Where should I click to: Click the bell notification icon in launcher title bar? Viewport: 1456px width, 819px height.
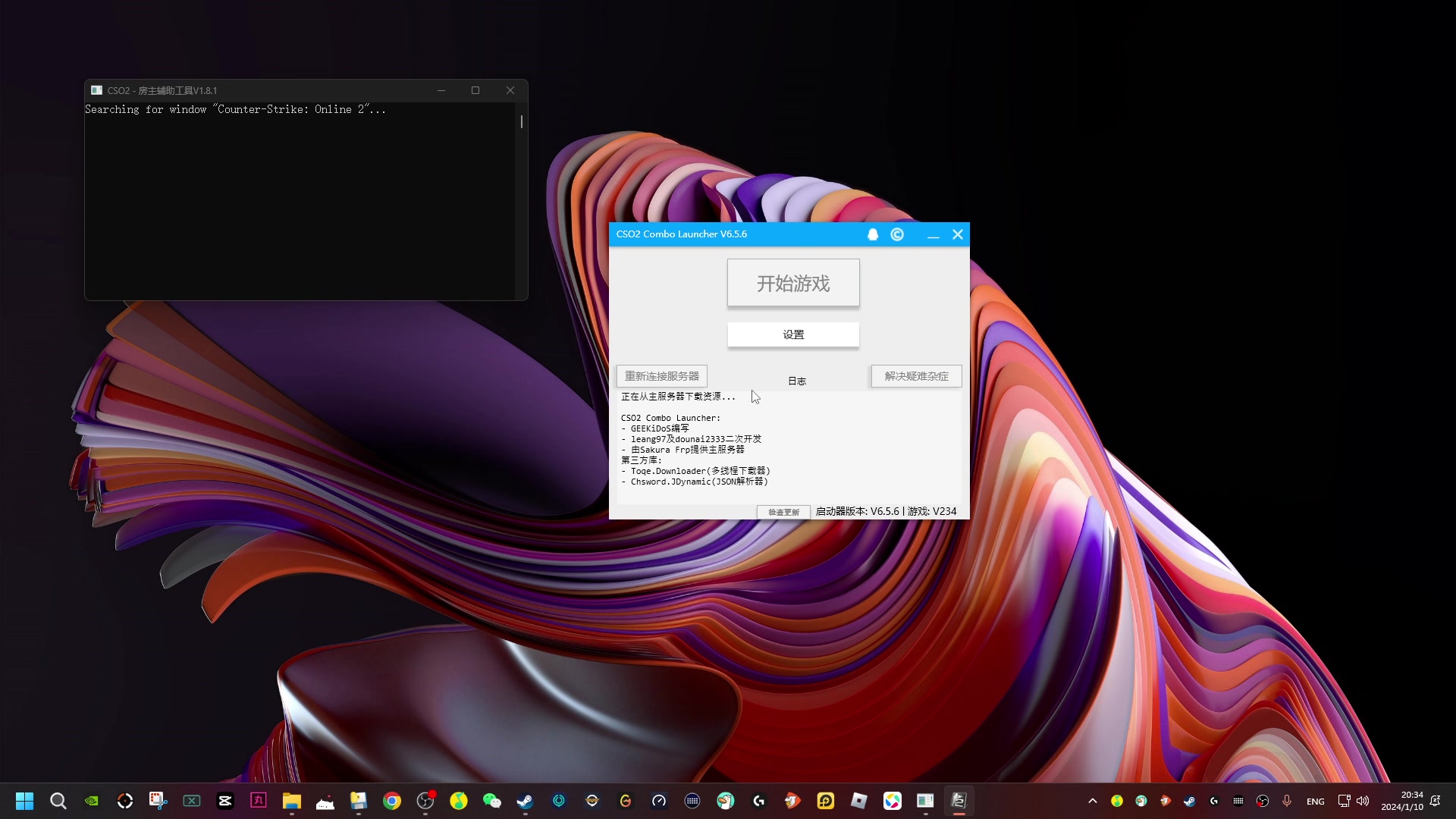pyautogui.click(x=873, y=234)
